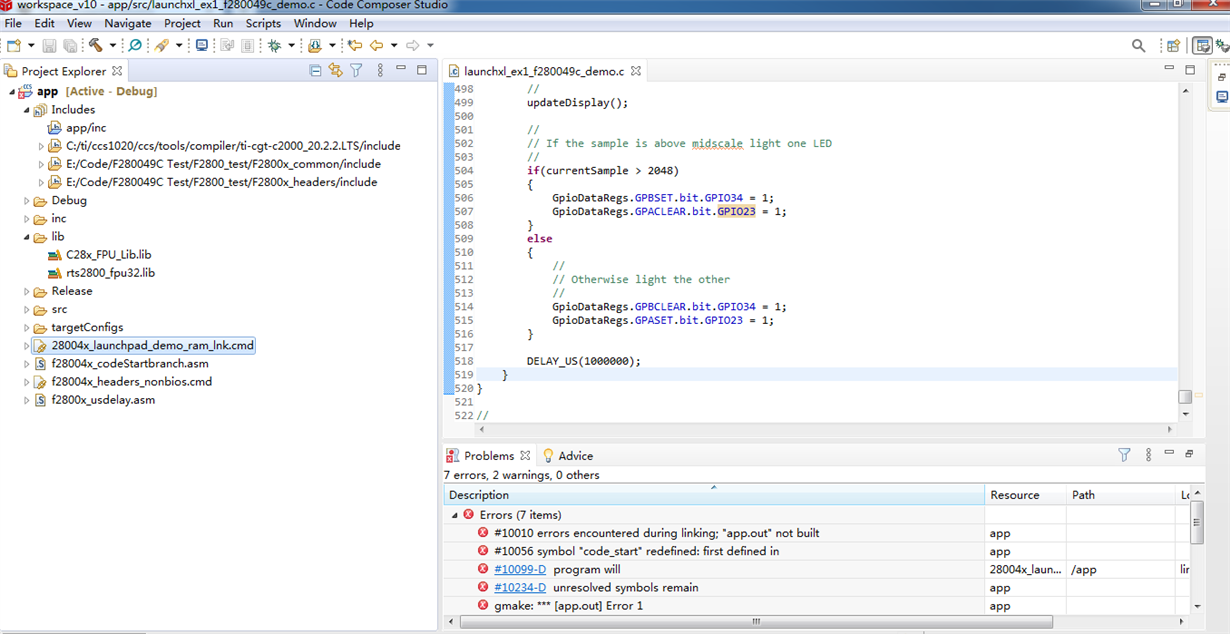Expand the Debug folder in project tree
The width and height of the screenshot is (1230, 634).
[x=27, y=201]
